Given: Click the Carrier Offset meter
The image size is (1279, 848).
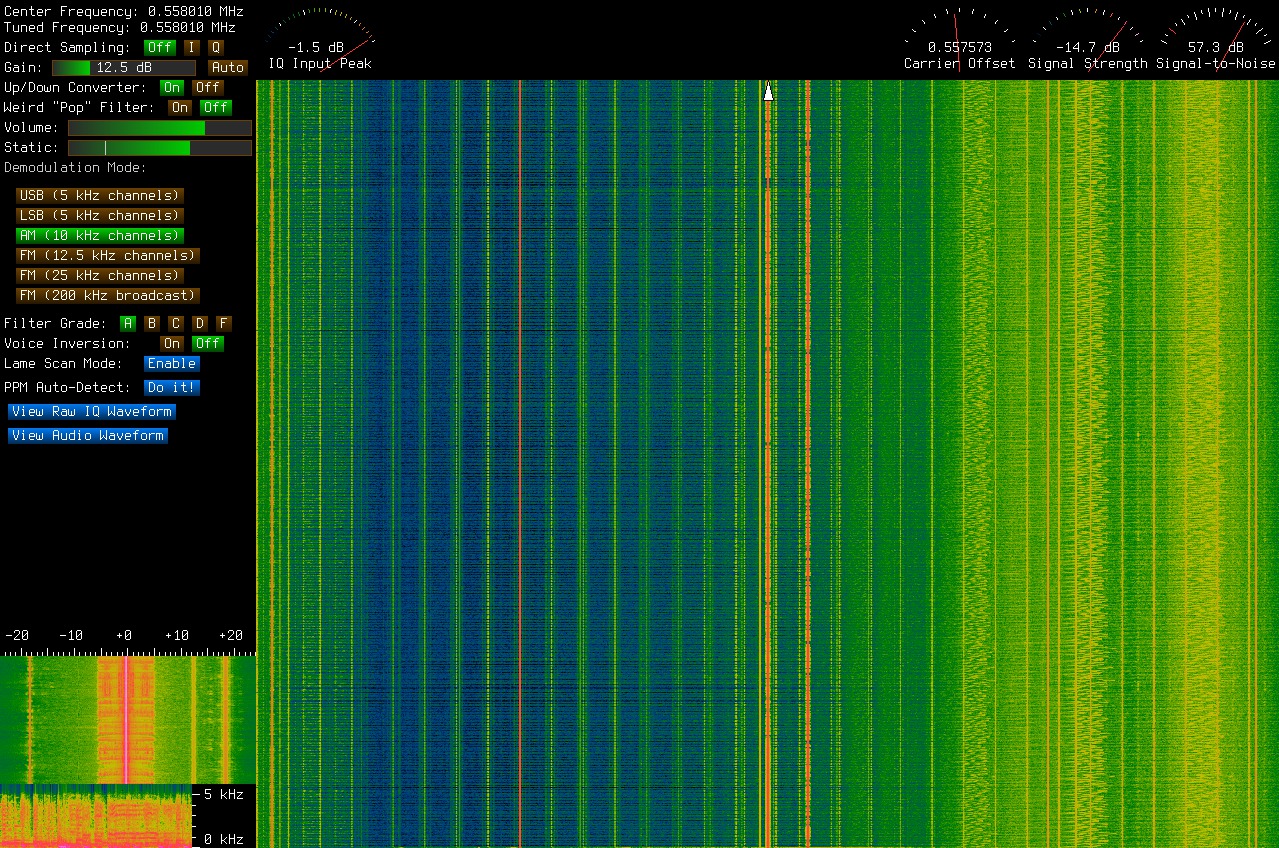Looking at the screenshot, I should tap(959, 38).
